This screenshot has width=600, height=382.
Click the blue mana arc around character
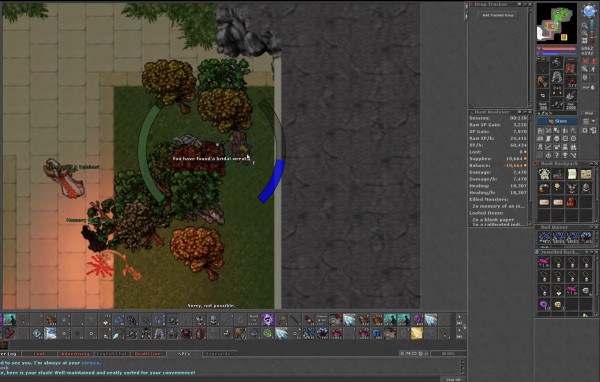tap(273, 180)
